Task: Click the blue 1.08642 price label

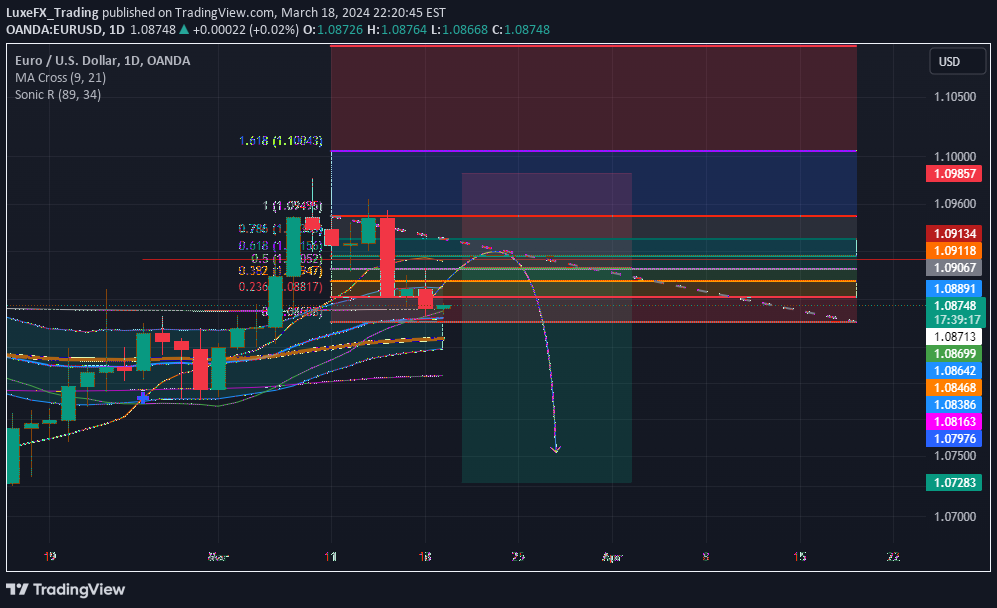Action: (954, 371)
